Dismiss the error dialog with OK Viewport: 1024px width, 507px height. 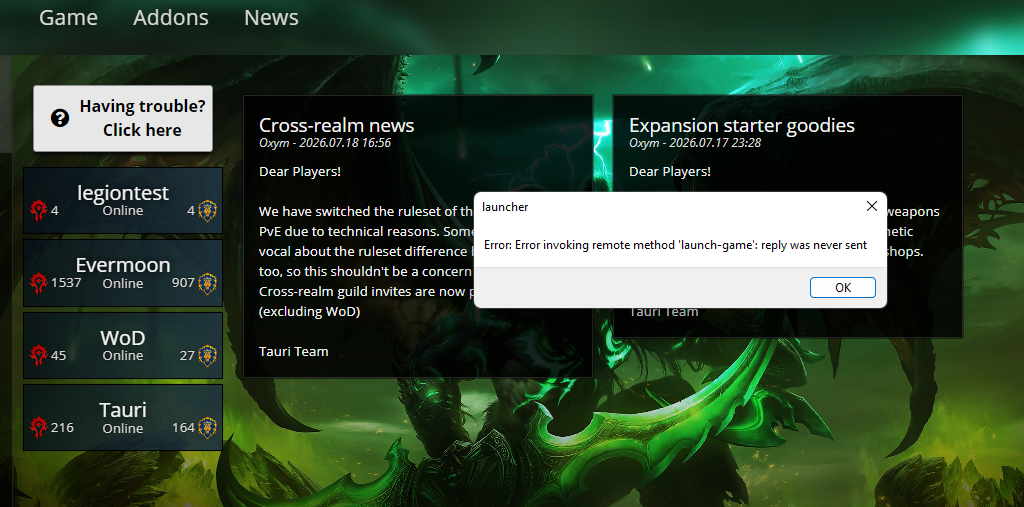[842, 287]
